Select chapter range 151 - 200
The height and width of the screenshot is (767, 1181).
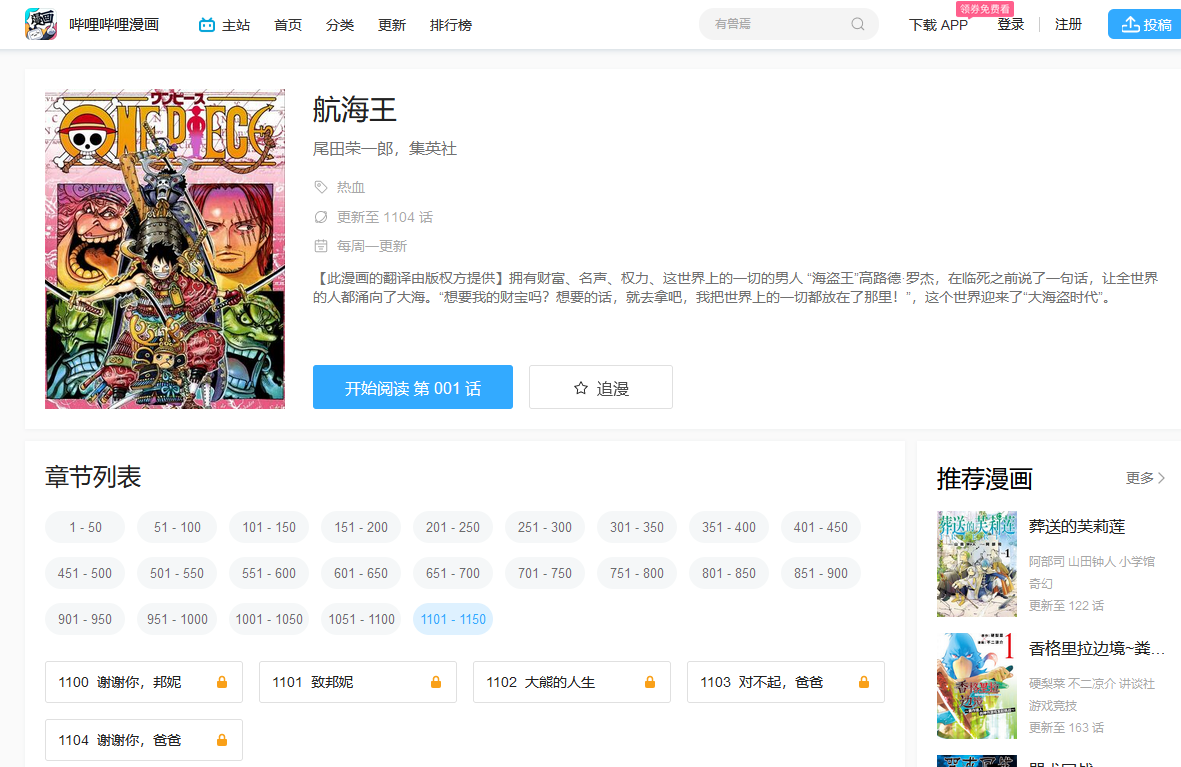point(361,527)
